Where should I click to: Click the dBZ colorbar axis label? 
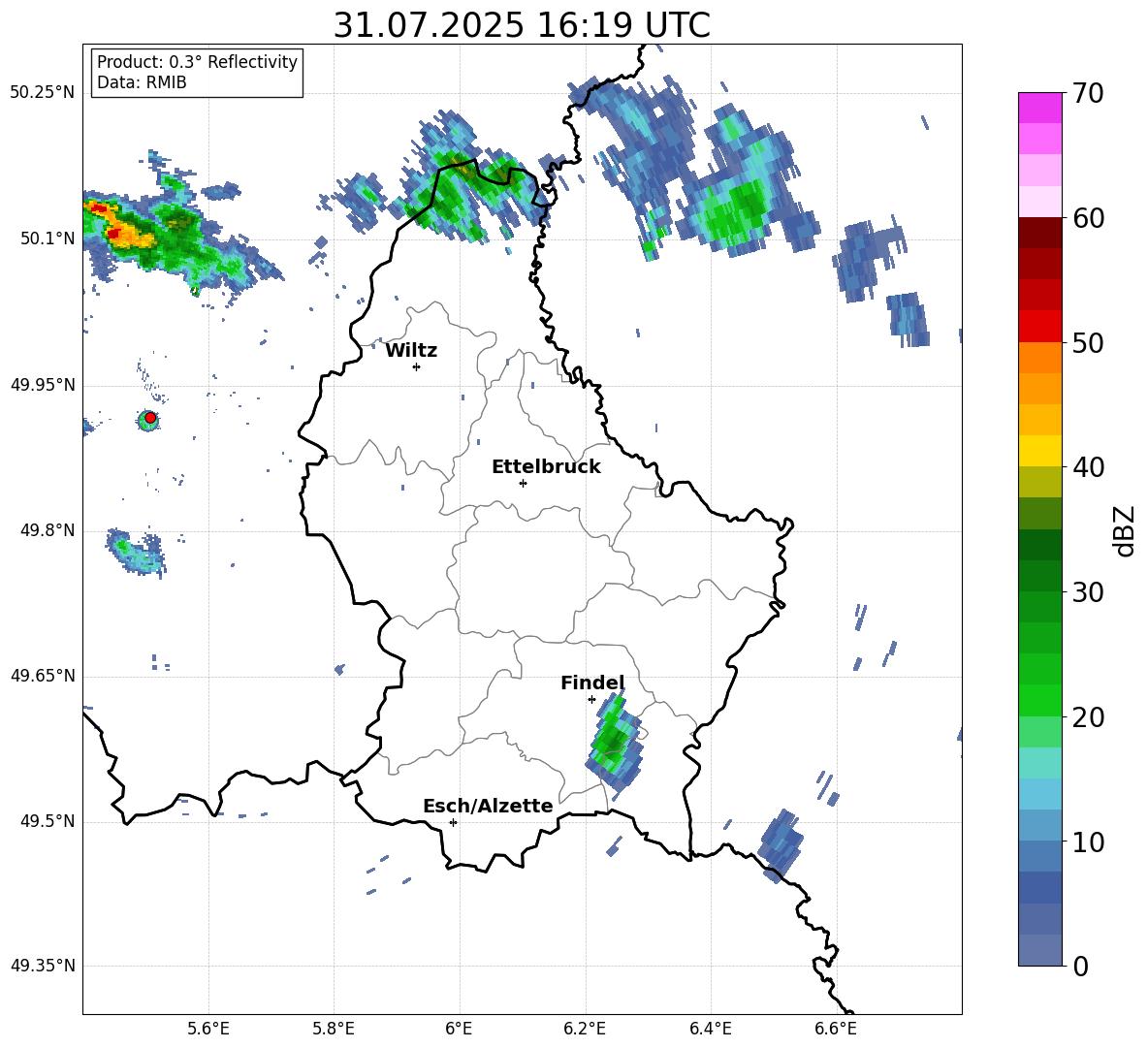tap(1126, 530)
